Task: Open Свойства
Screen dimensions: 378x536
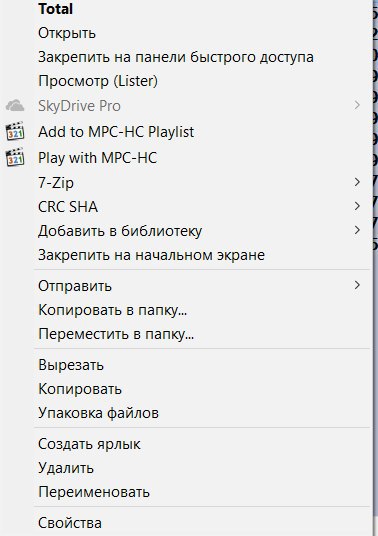Action: click(70, 523)
